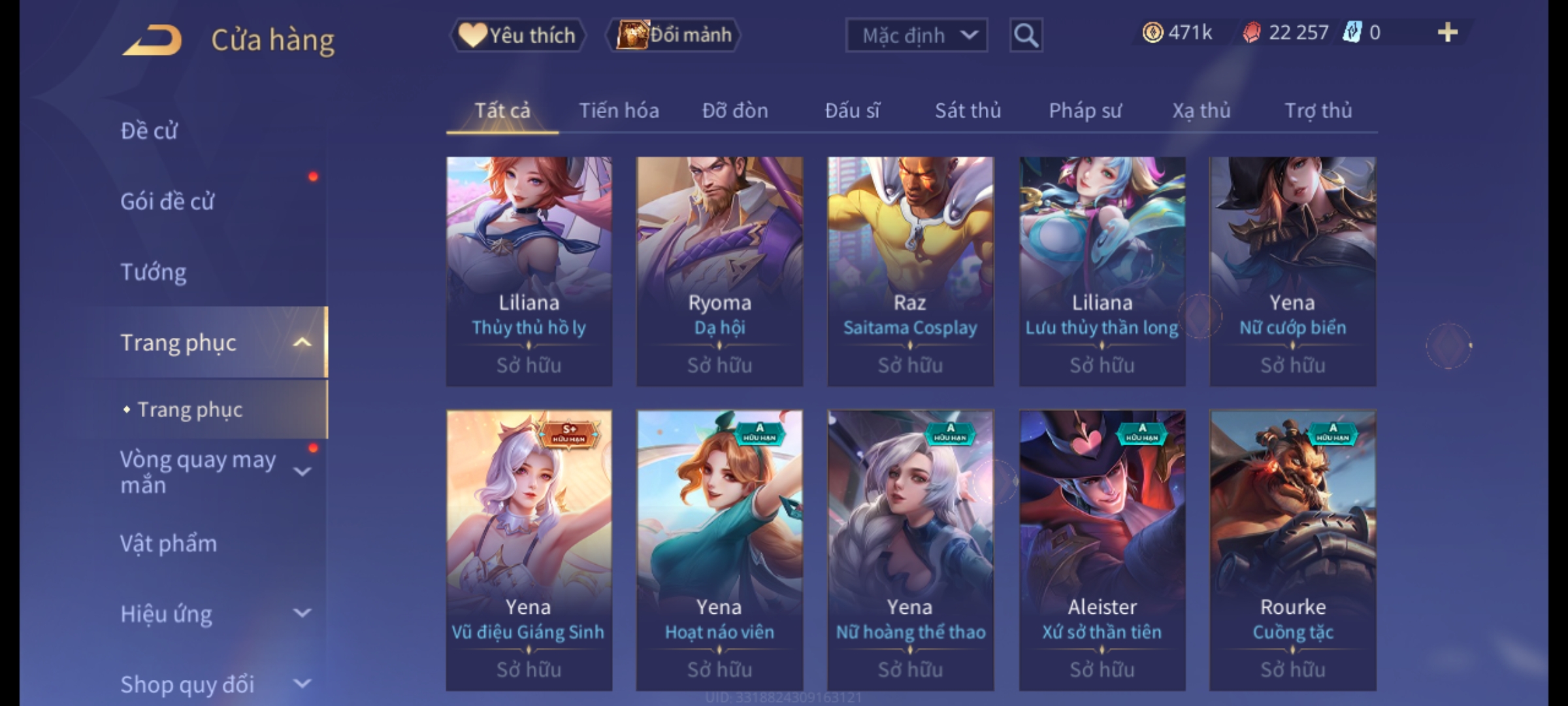Open the Mặc định sort dropdown
This screenshot has width=1568, height=706.
[916, 35]
